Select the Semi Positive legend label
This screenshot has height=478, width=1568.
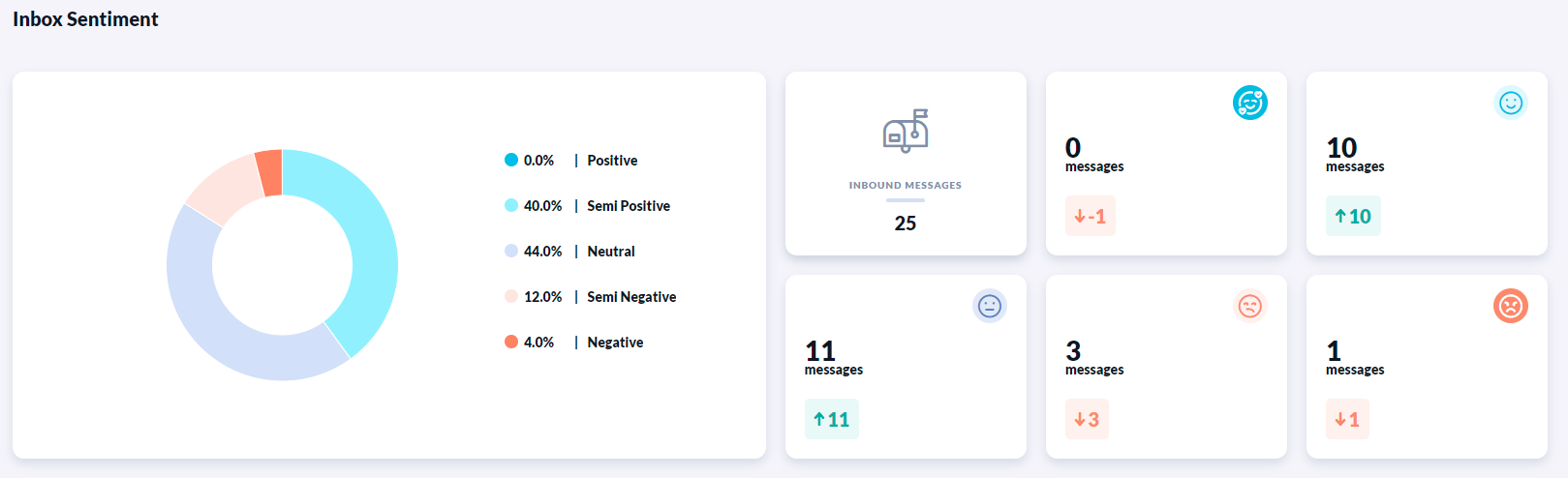629,206
